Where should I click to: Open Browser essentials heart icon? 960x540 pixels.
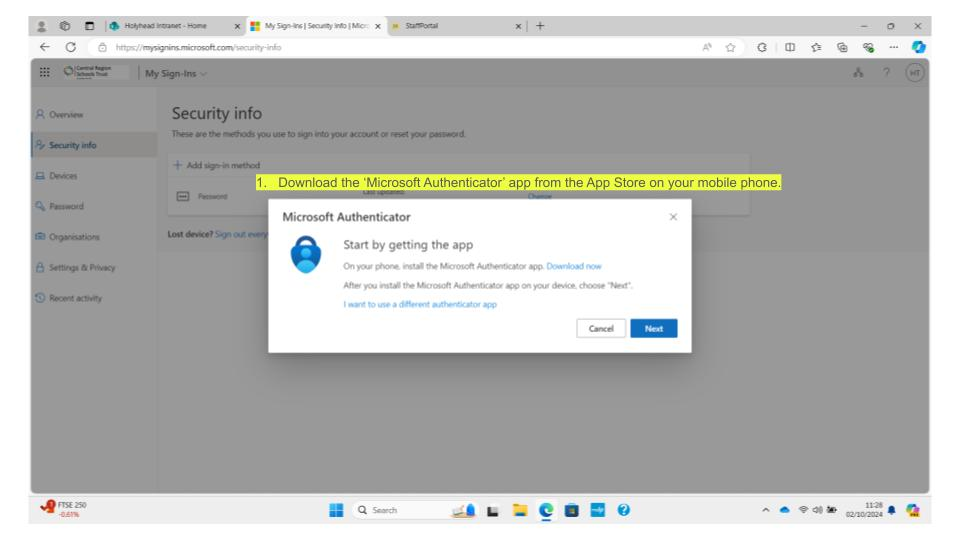[x=868, y=47]
